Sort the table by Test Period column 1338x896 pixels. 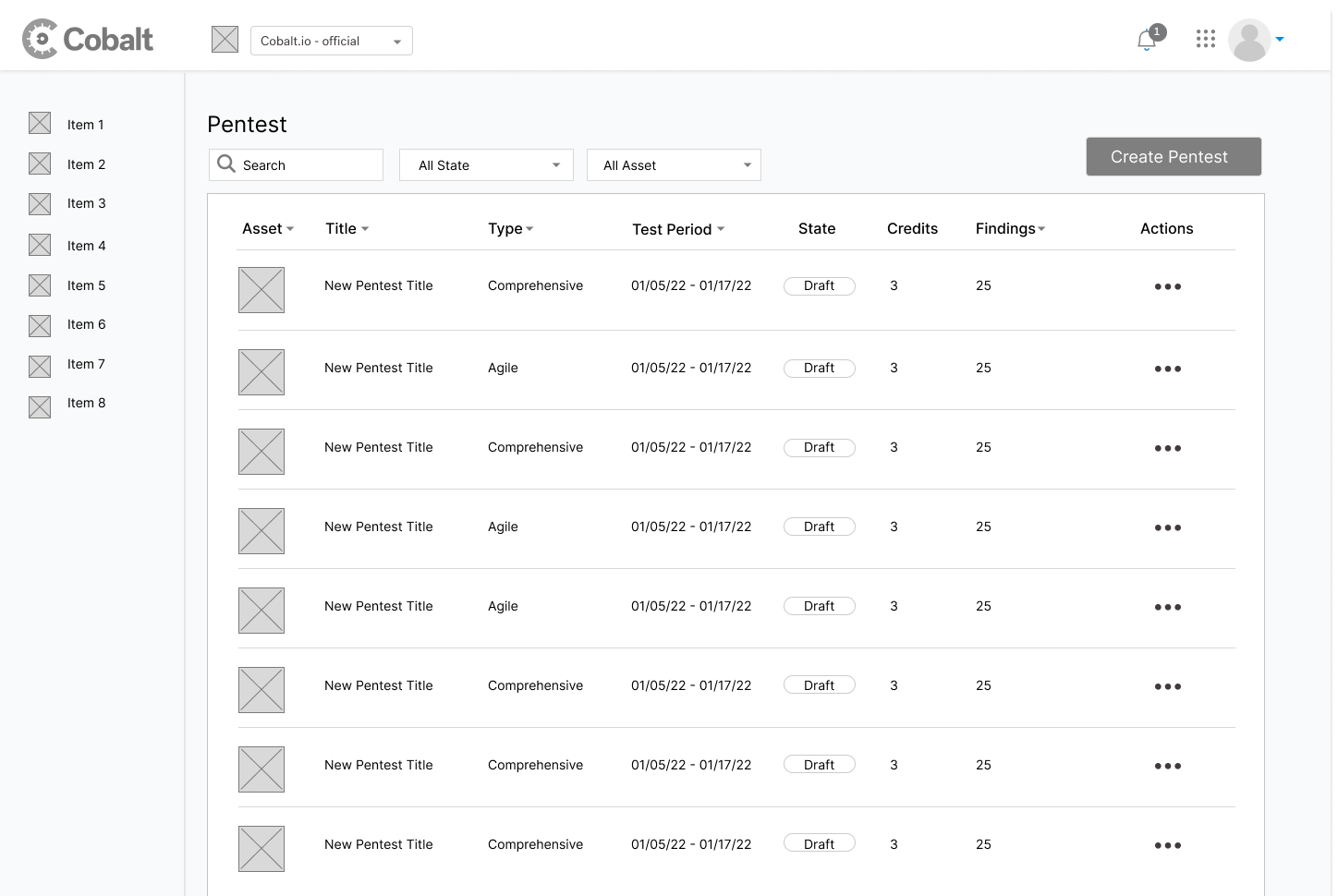click(678, 229)
